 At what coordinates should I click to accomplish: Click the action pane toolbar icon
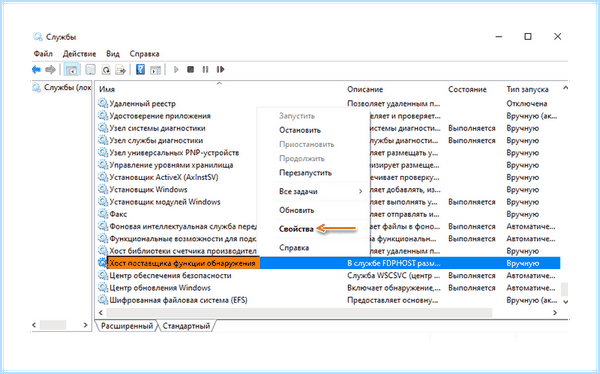tap(155, 70)
